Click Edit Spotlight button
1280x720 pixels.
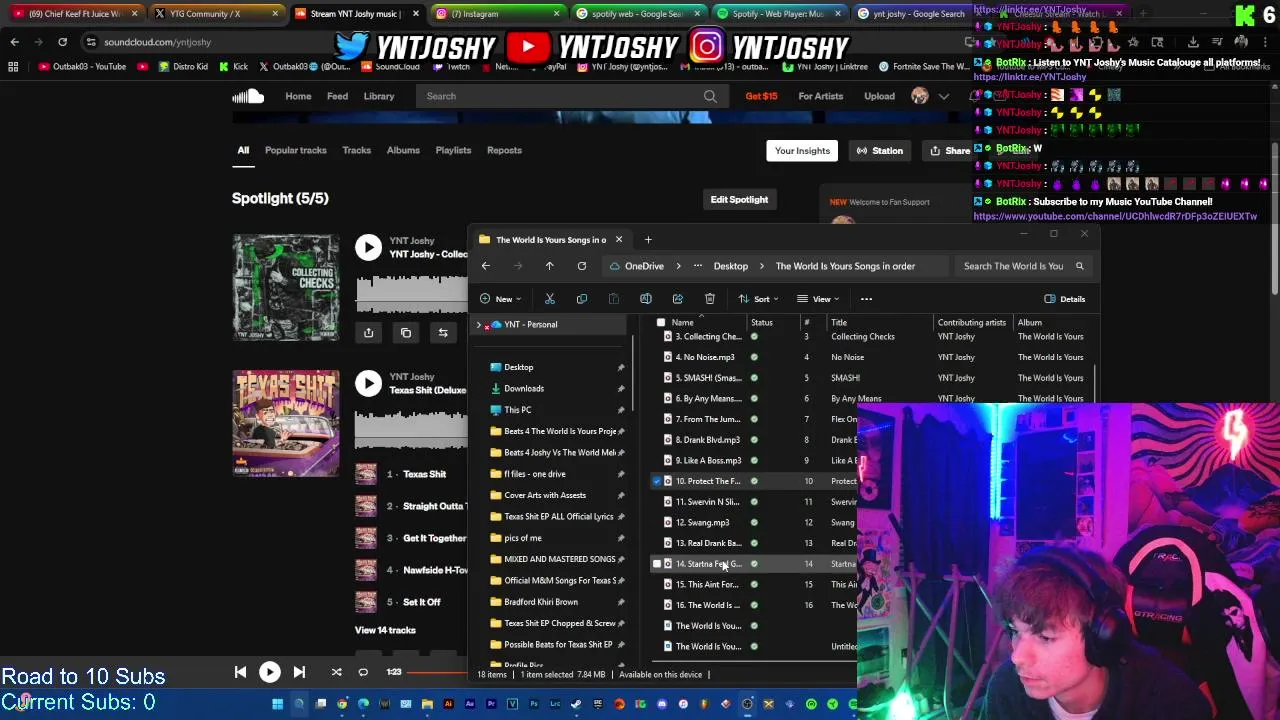click(x=739, y=199)
